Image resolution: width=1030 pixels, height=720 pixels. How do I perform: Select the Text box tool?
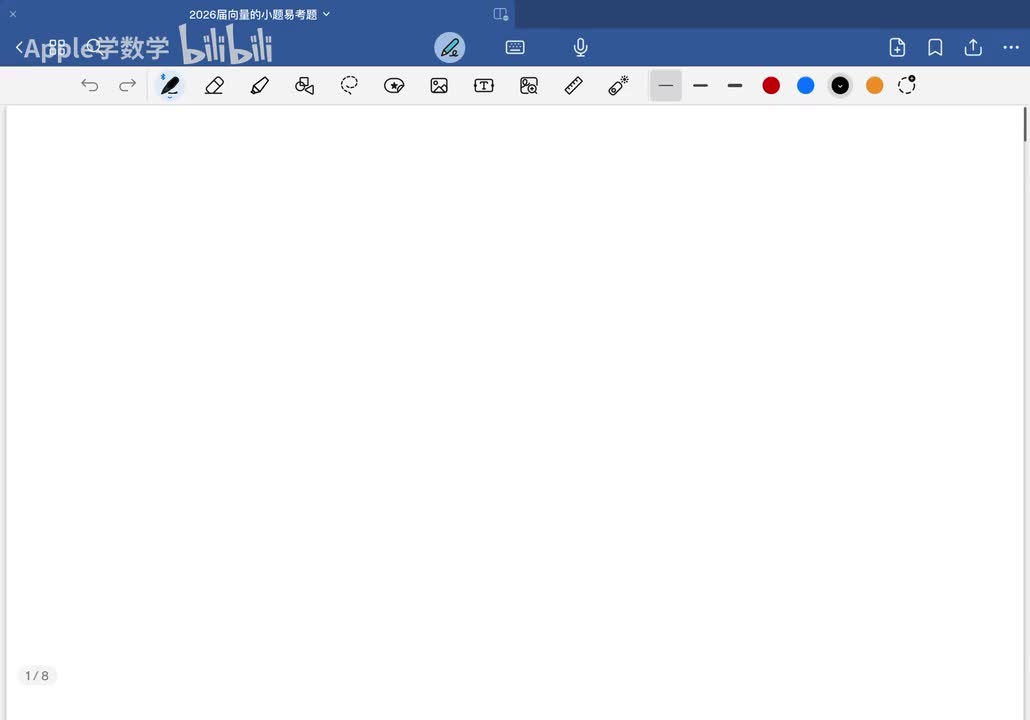point(483,85)
